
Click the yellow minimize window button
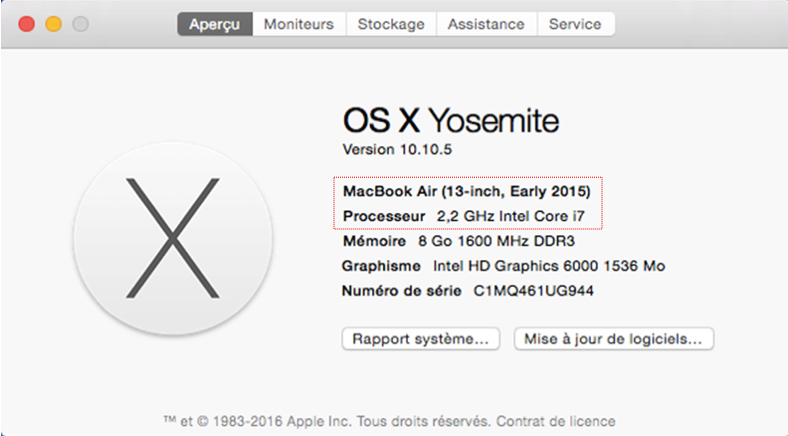point(54,24)
